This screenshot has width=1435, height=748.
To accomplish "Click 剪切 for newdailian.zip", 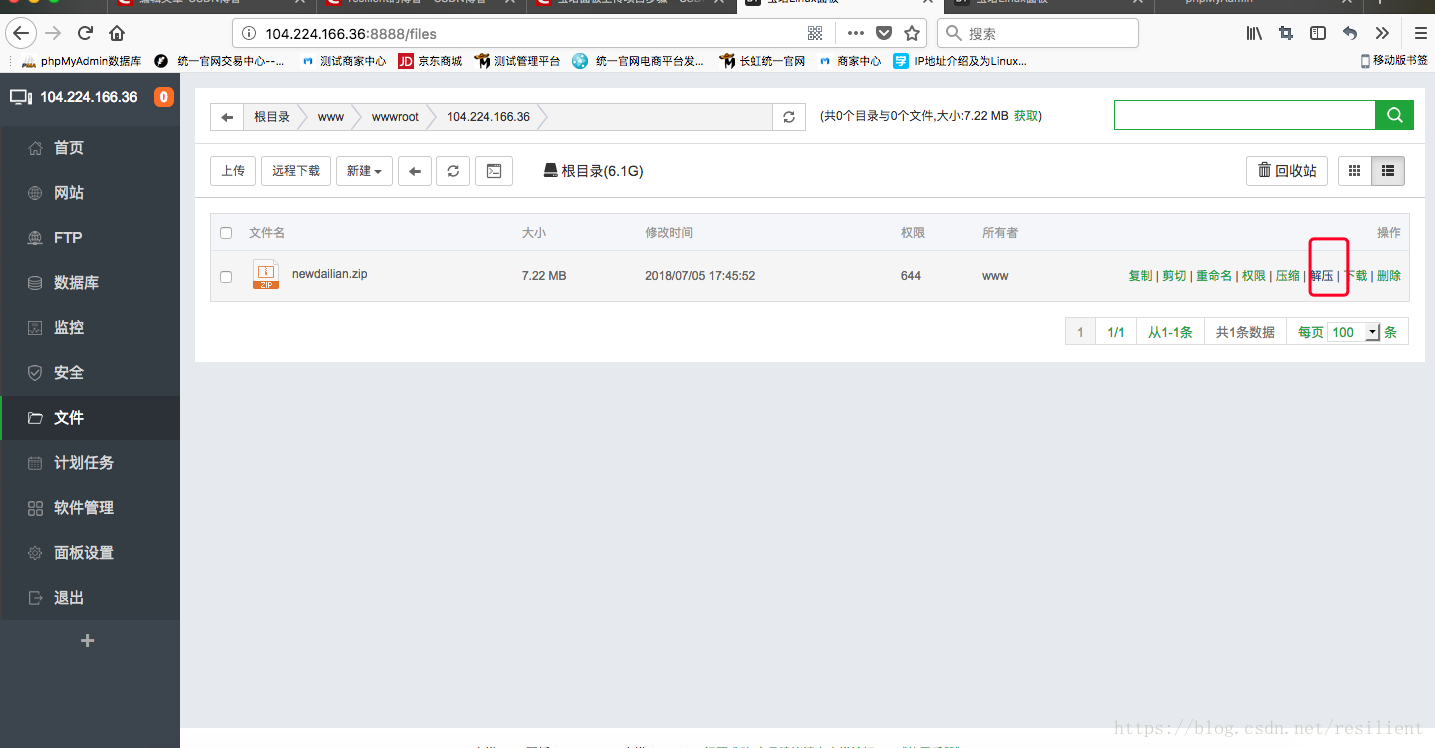I will click(1174, 276).
